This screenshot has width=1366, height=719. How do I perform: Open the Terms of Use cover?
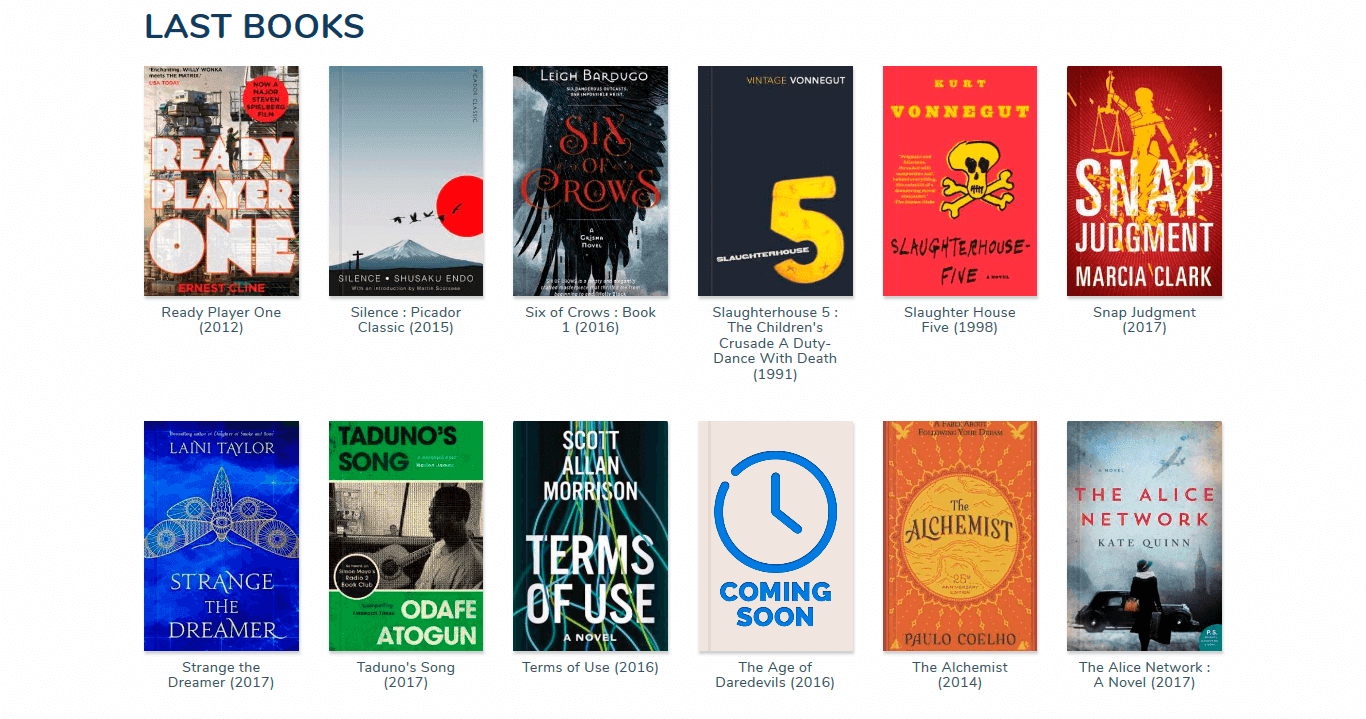(x=590, y=536)
